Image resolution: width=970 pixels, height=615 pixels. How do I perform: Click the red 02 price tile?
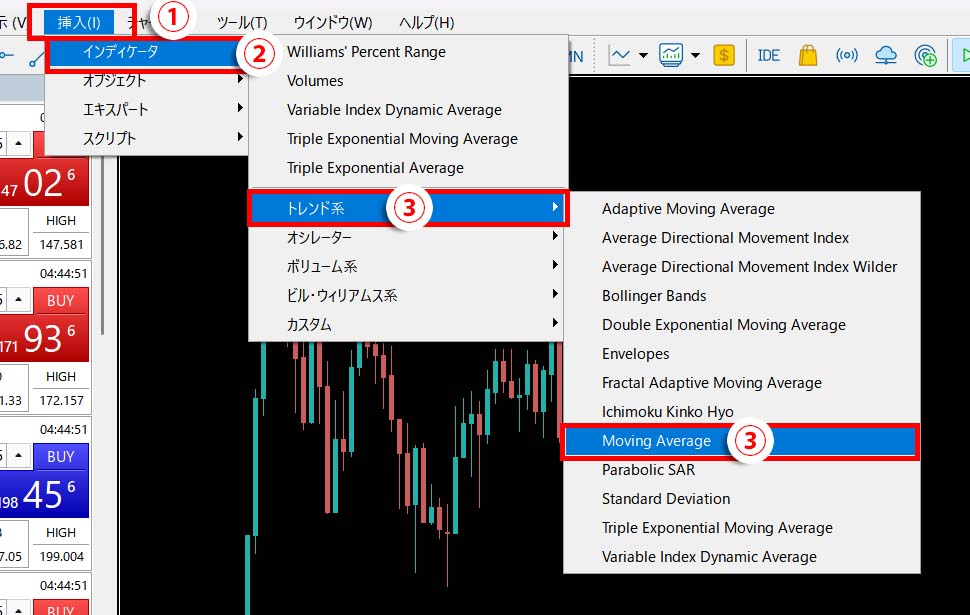point(44,183)
